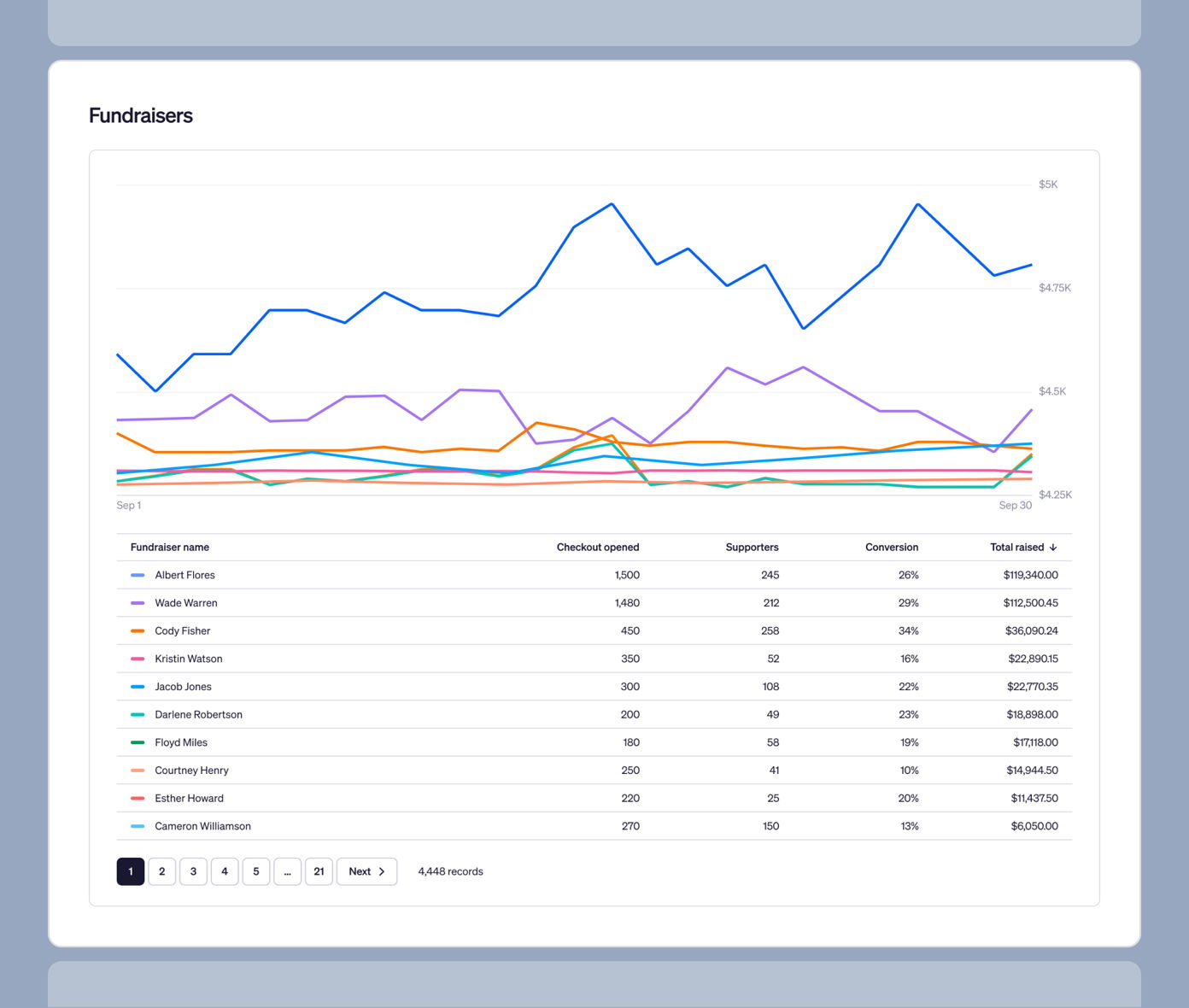Screen dimensions: 1189x1008
Task: Jump to last page 21
Action: pyautogui.click(x=319, y=871)
